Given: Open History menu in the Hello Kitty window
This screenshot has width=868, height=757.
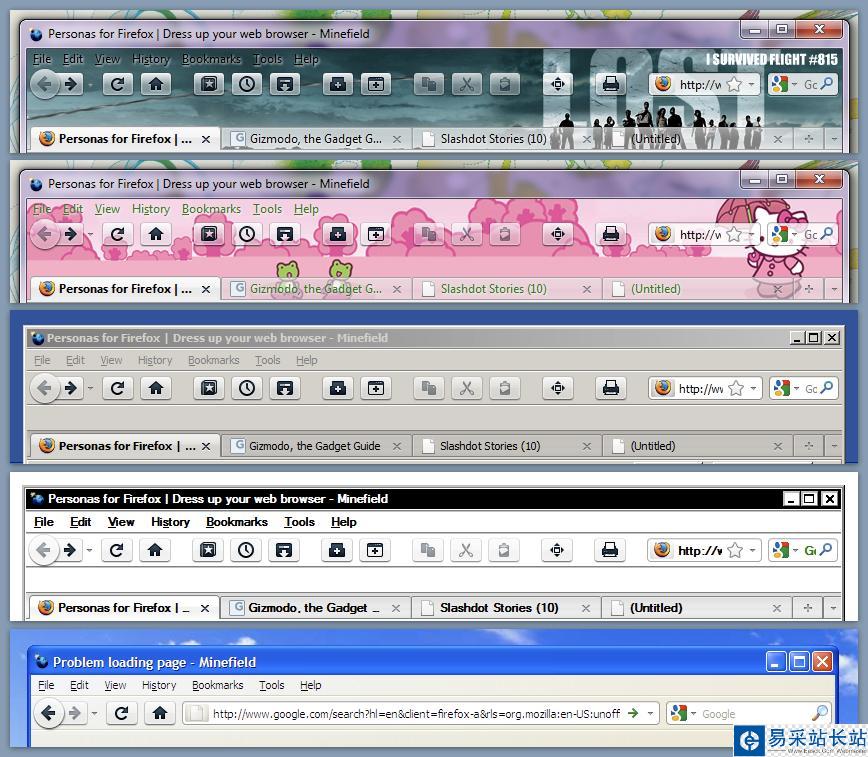Looking at the screenshot, I should [x=151, y=209].
